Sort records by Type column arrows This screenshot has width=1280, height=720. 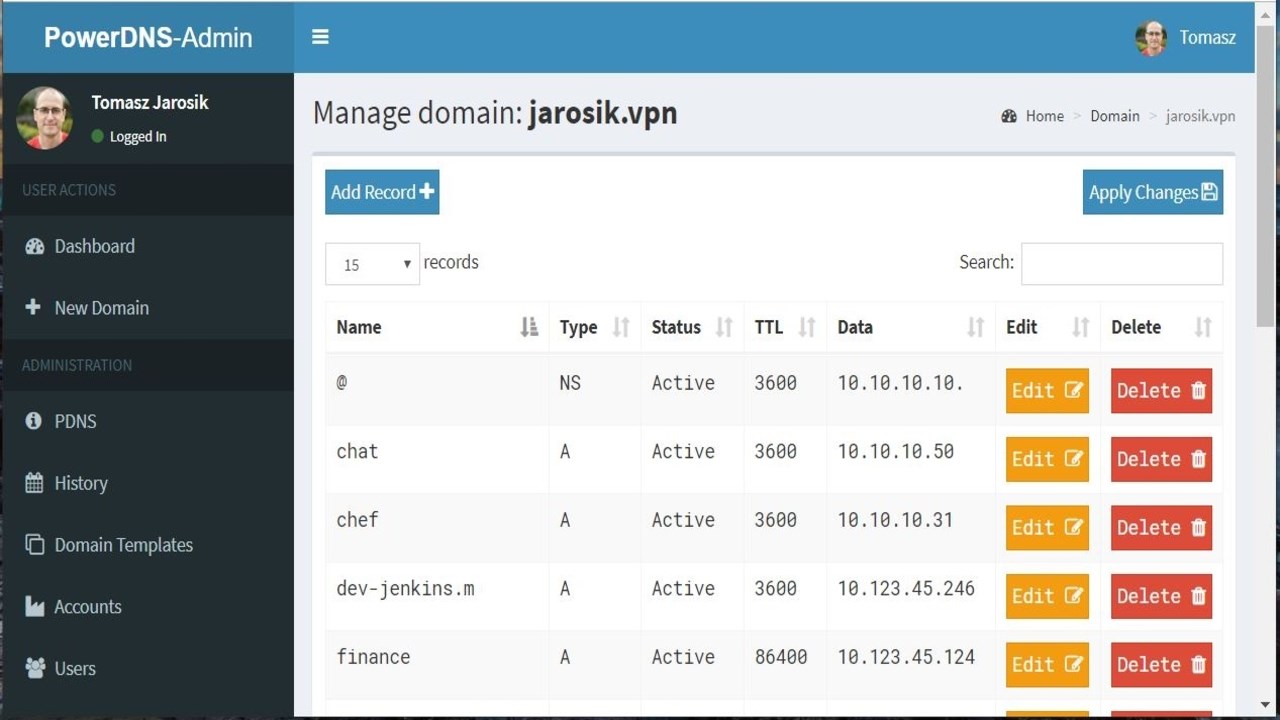pyautogui.click(x=621, y=327)
